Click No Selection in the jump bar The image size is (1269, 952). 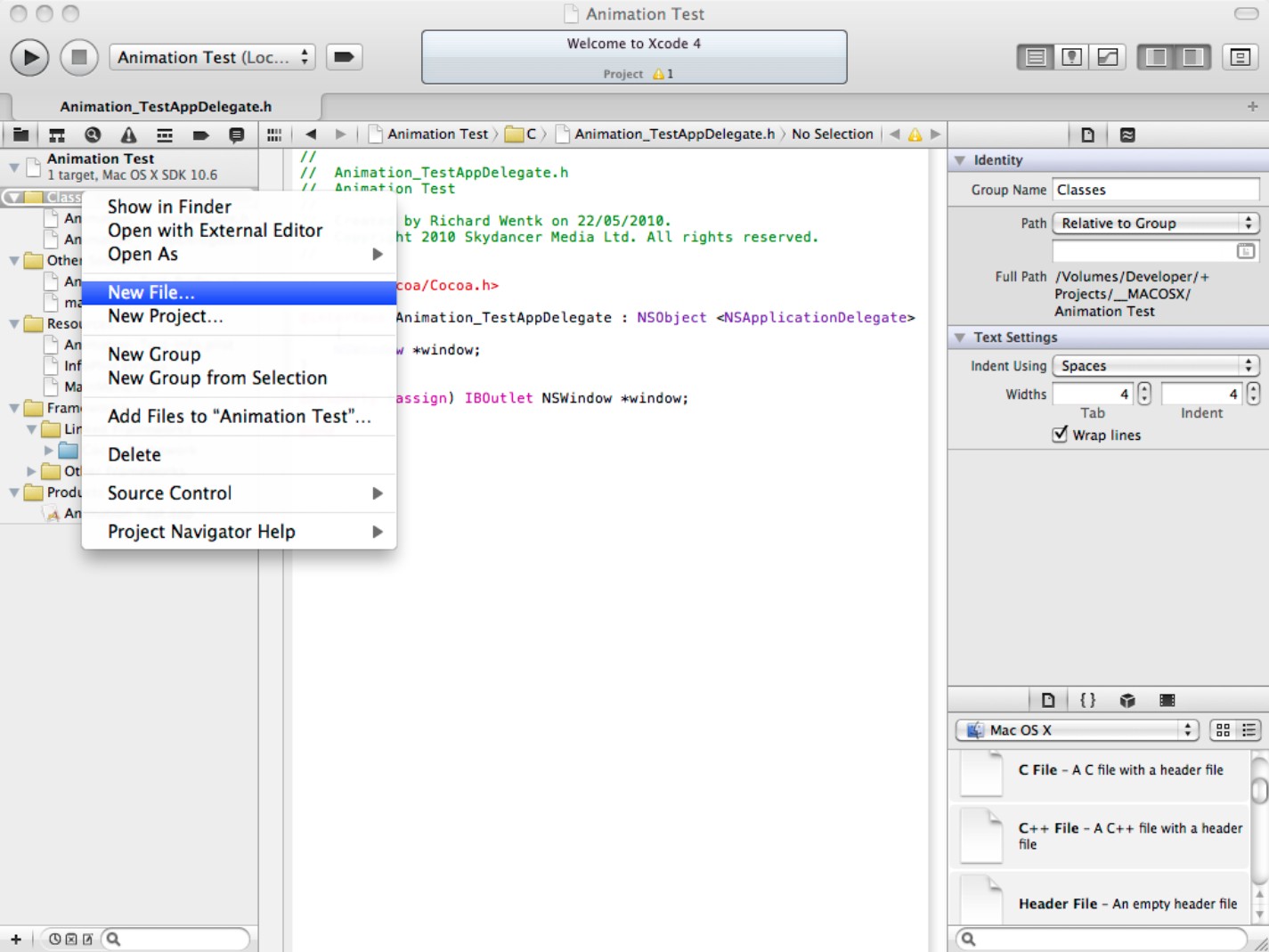click(x=833, y=134)
